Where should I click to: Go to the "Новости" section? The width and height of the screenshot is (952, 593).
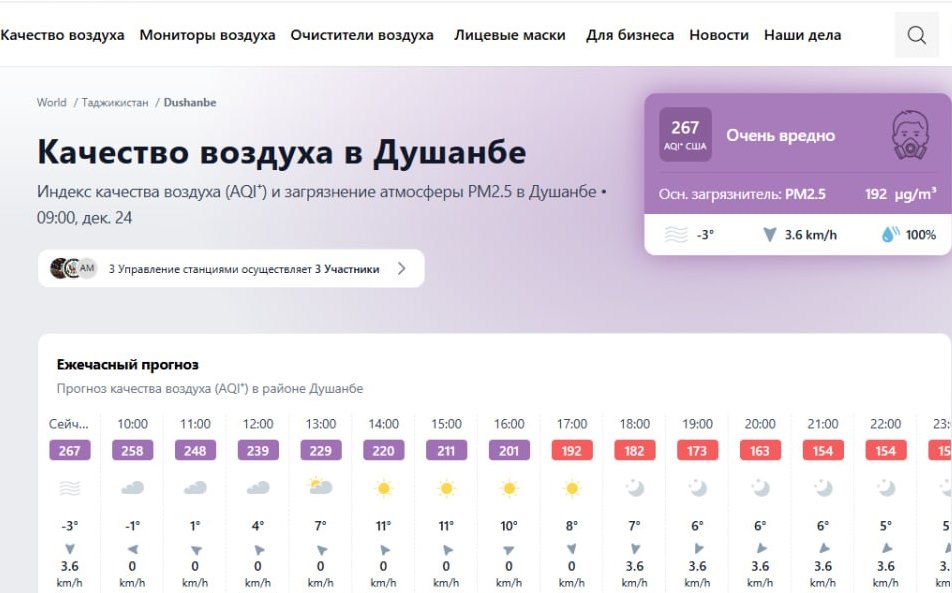pyautogui.click(x=718, y=35)
